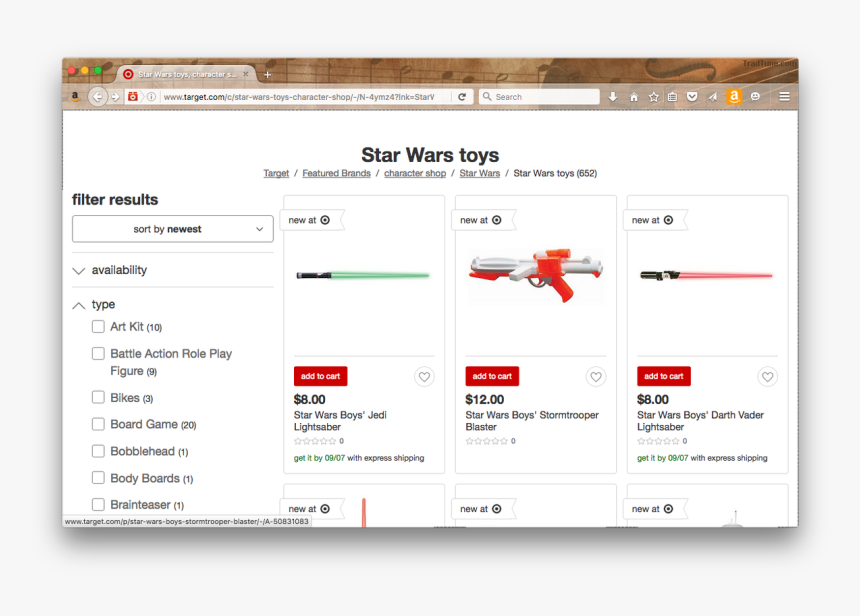Click the smiley face toolbar icon
Viewport: 860px width, 616px height.
pos(755,97)
